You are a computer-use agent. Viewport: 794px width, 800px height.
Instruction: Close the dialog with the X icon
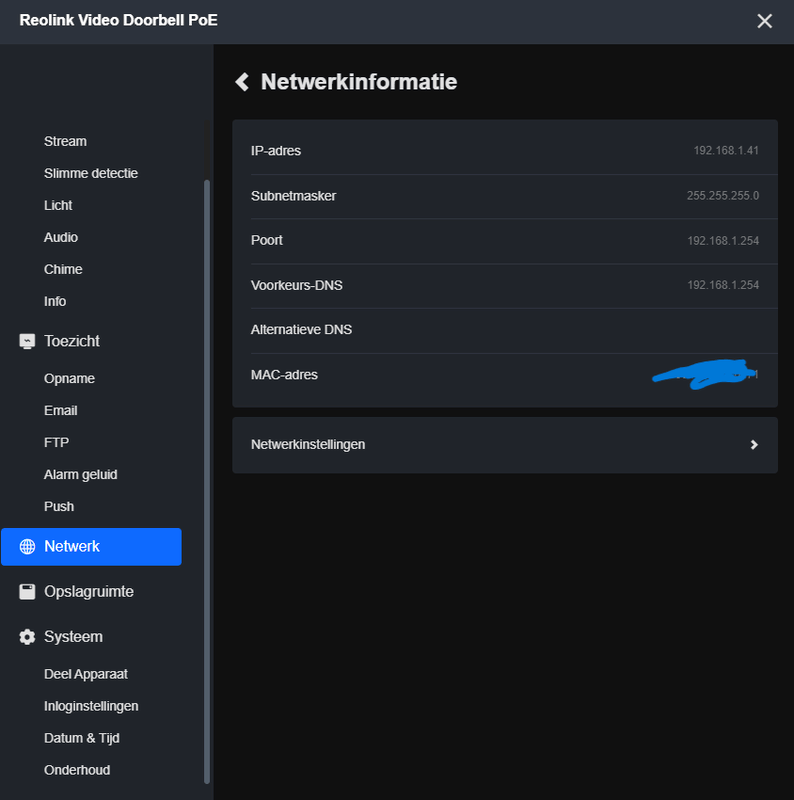(765, 20)
